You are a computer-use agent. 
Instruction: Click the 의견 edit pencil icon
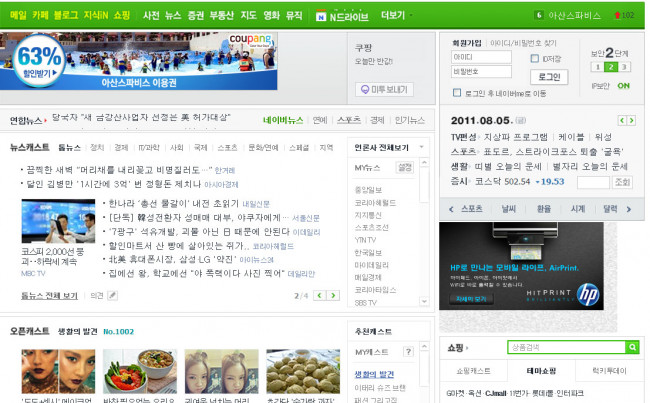112,296
